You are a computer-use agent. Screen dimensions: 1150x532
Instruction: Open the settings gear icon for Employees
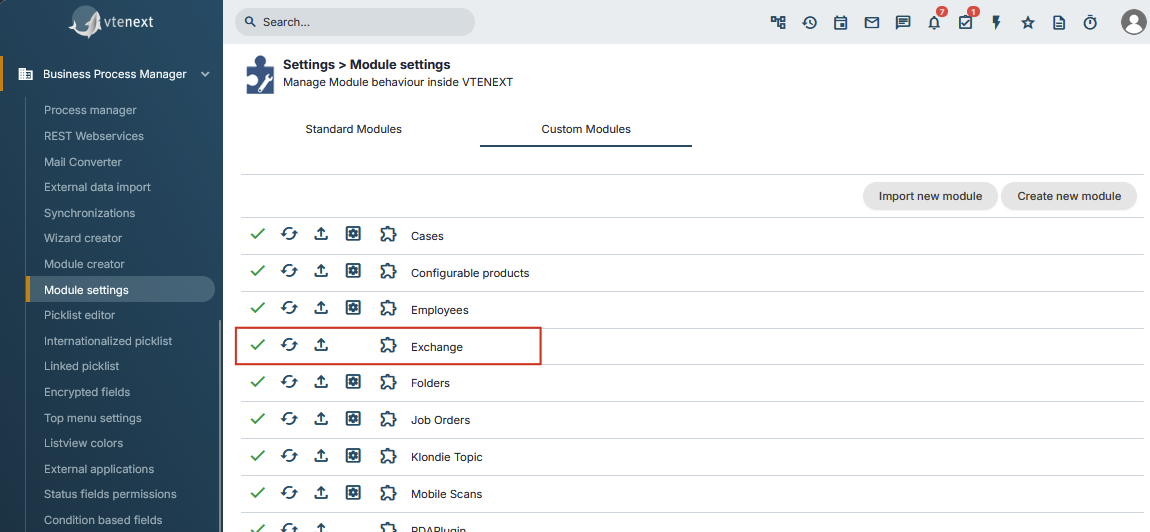tap(353, 307)
